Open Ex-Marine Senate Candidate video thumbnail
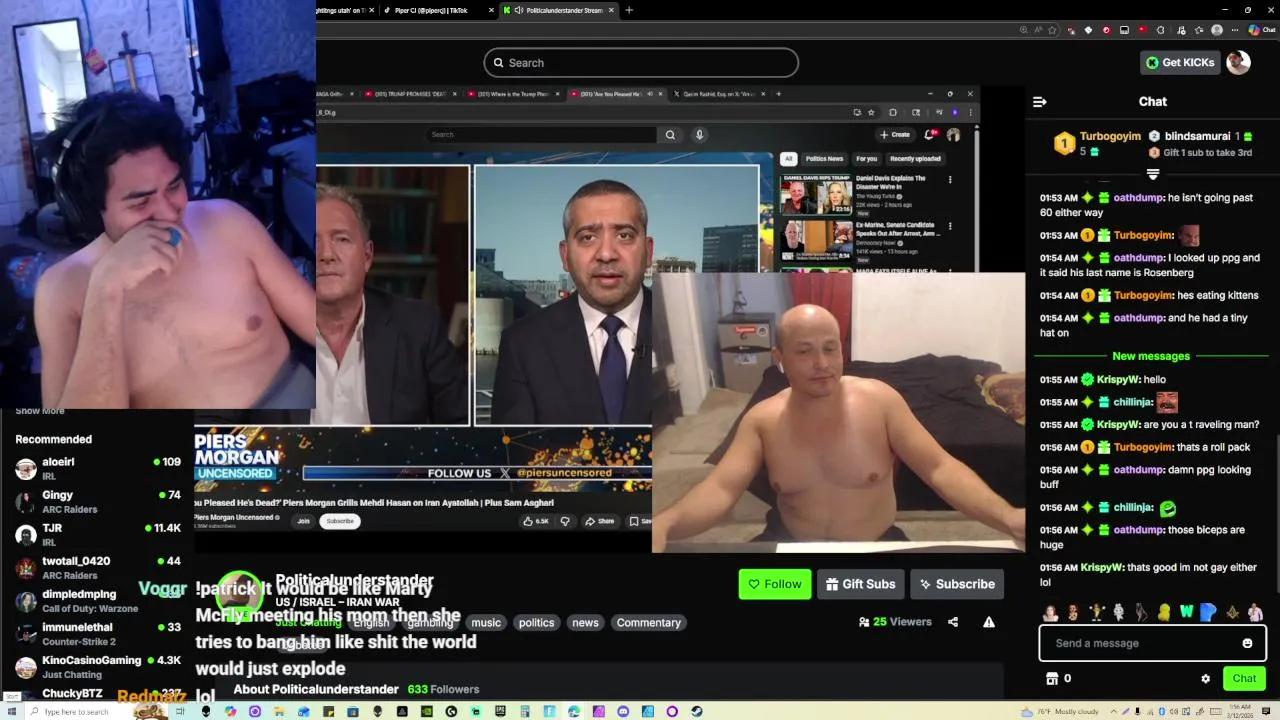 pyautogui.click(x=815, y=240)
